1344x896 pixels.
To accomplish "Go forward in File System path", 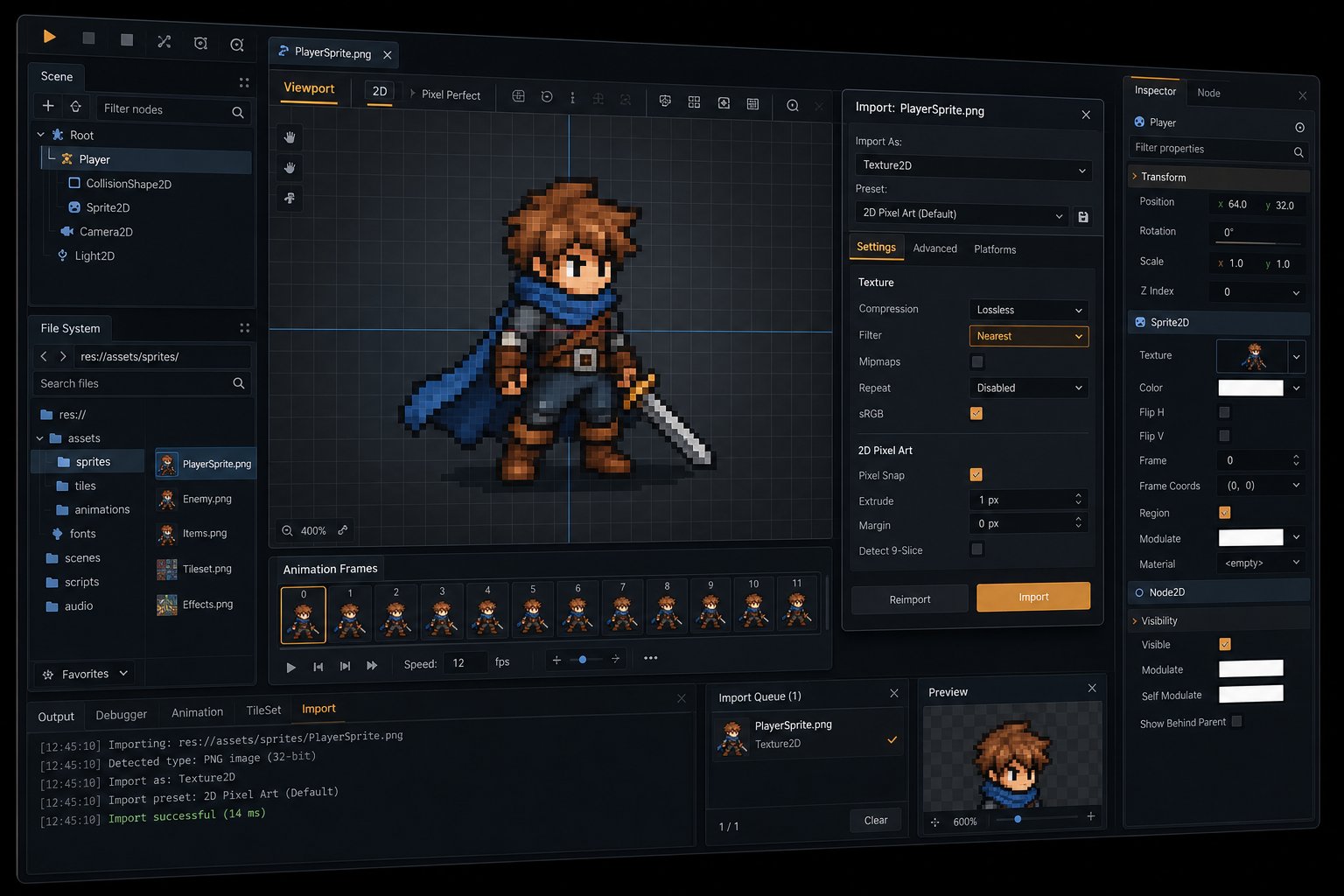I will click(63, 356).
